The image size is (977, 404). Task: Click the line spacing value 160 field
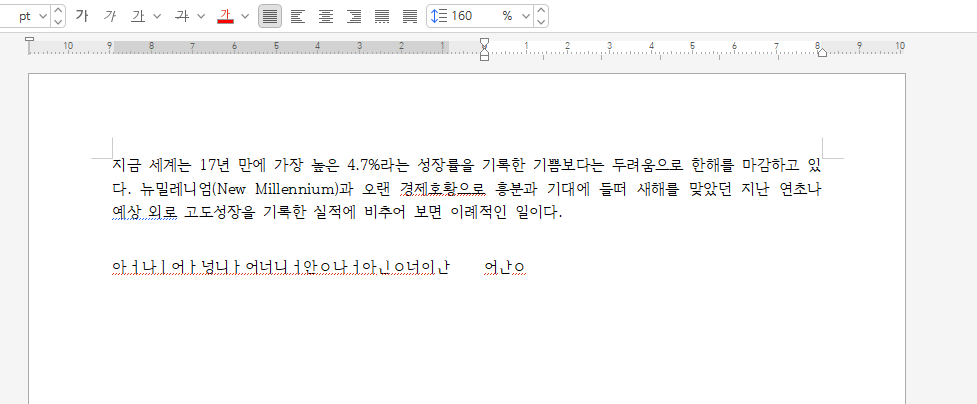474,16
